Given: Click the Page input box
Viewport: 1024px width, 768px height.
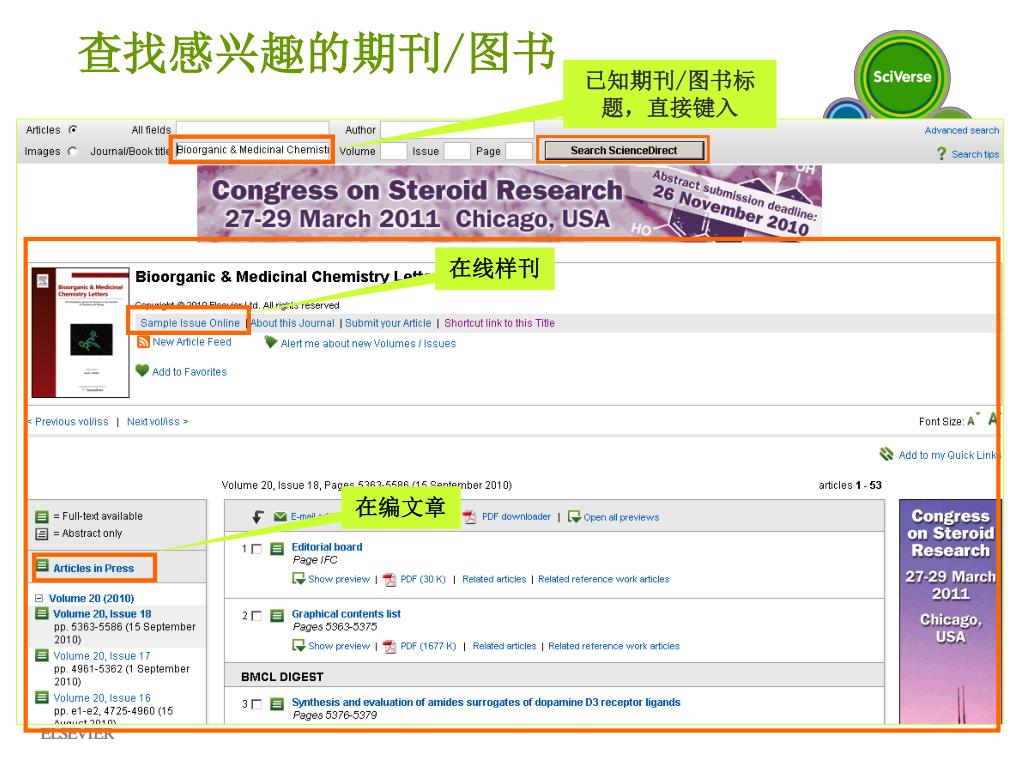Looking at the screenshot, I should click(519, 151).
